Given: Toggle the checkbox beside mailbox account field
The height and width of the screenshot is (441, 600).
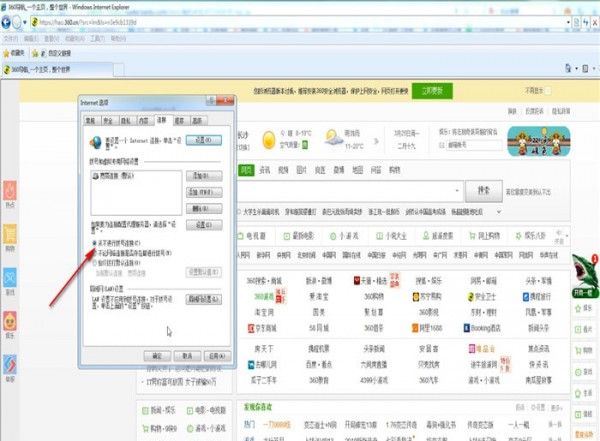Looking at the screenshot, I should 442,145.
